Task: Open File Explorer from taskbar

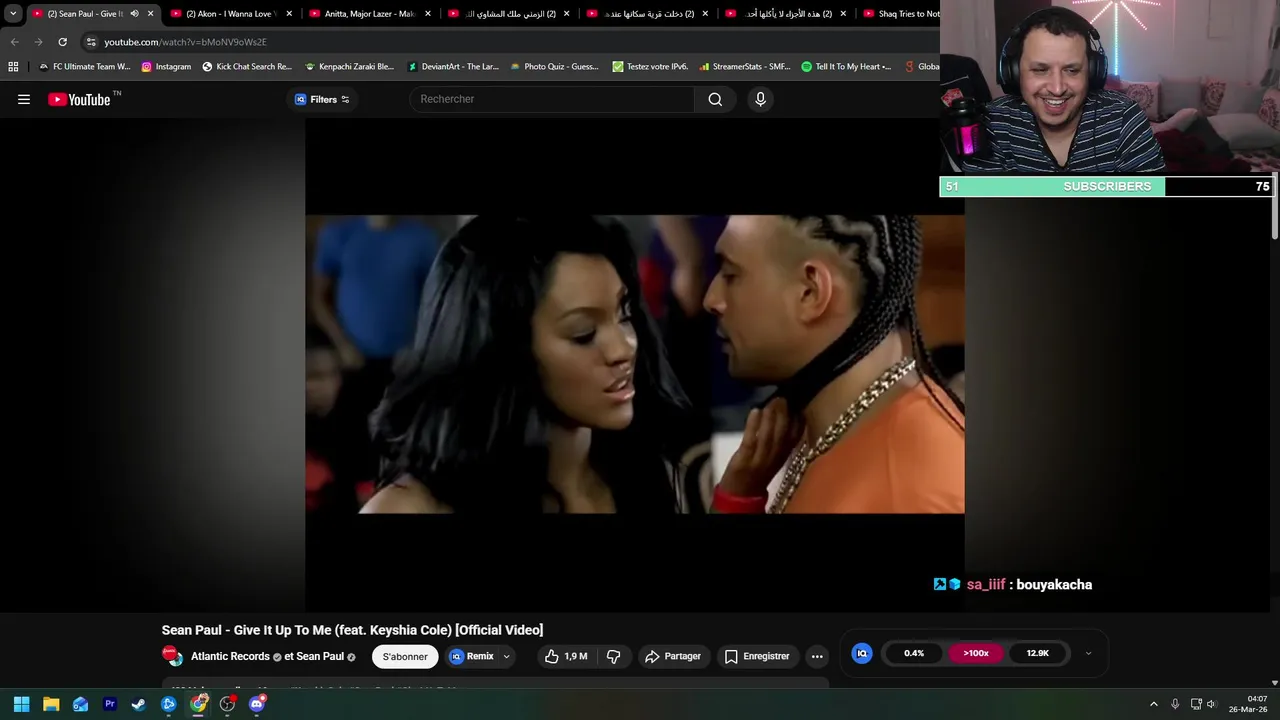Action: pyautogui.click(x=51, y=704)
